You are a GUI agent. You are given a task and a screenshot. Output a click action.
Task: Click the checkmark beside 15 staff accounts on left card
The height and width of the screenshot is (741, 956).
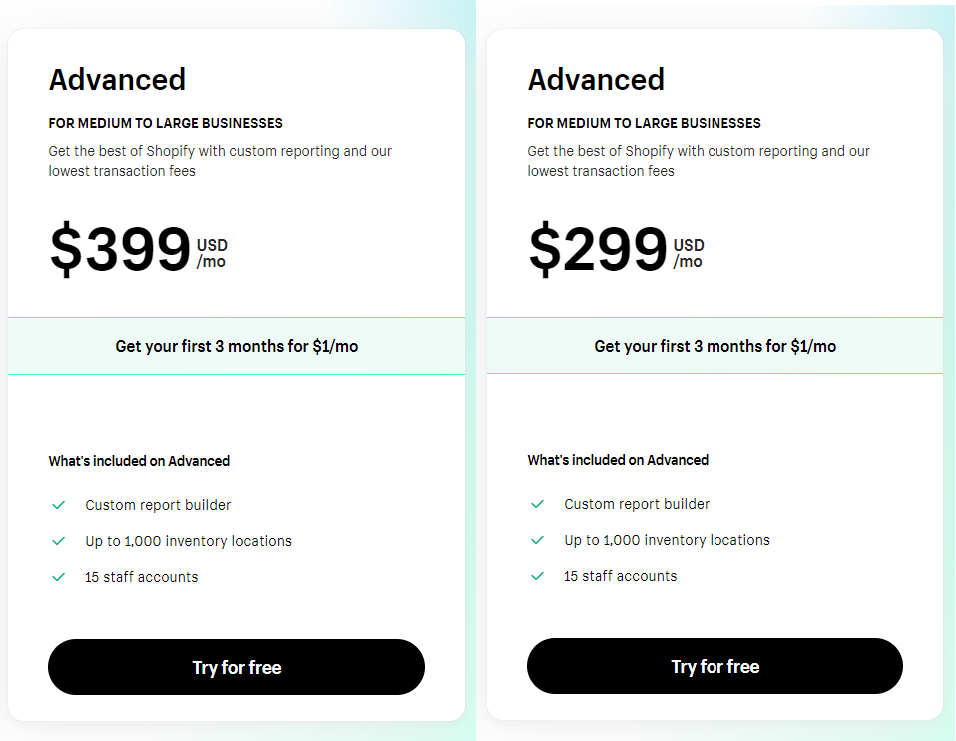coord(58,577)
